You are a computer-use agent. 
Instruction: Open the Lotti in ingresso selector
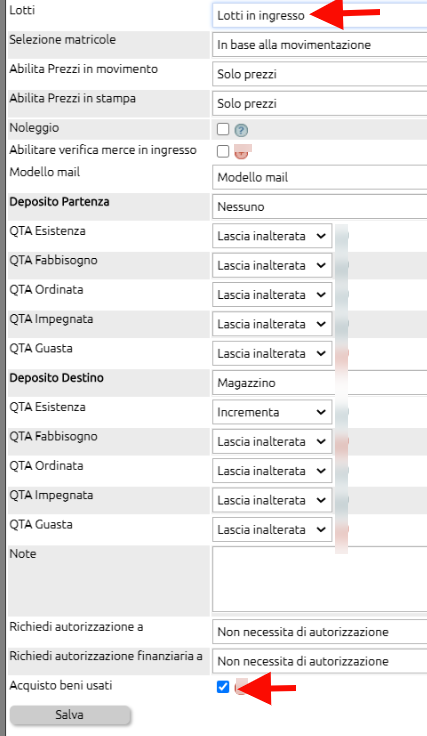[320, 15]
